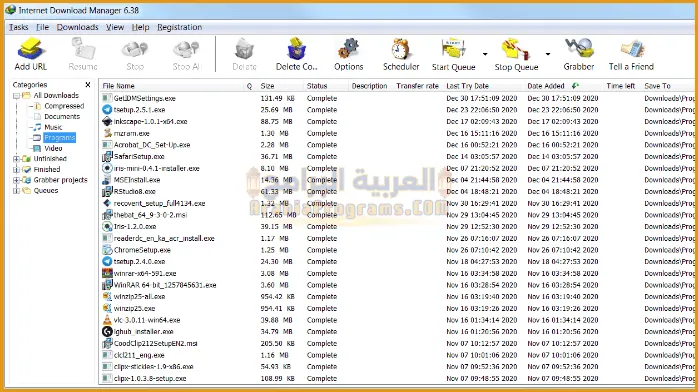
Task: Expand the Queues tree node
Action: tap(16, 191)
